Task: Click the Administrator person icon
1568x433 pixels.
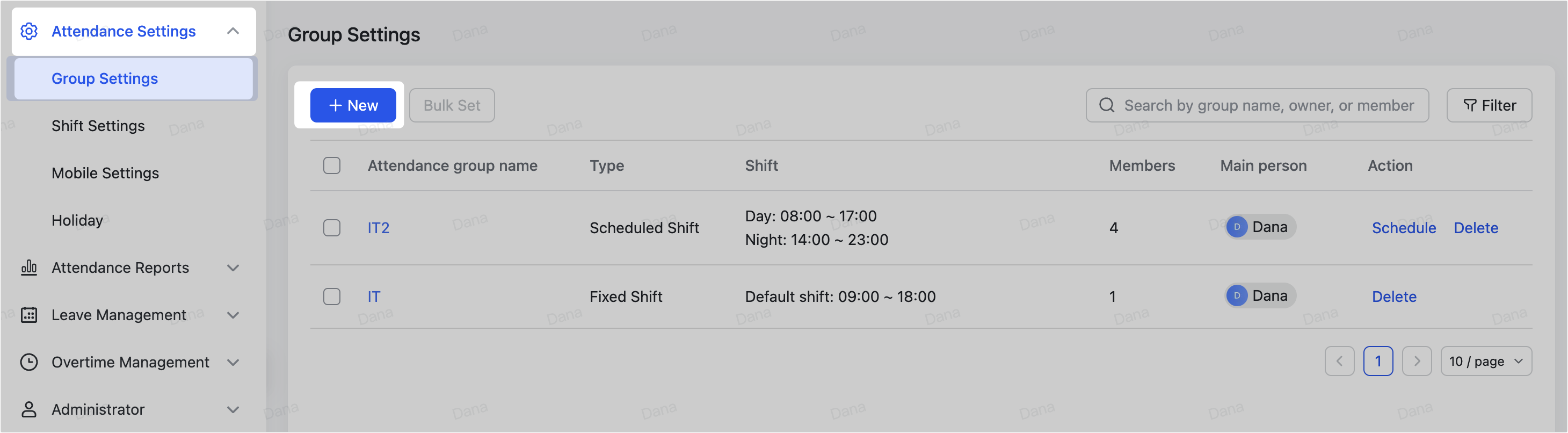Action: [x=28, y=409]
